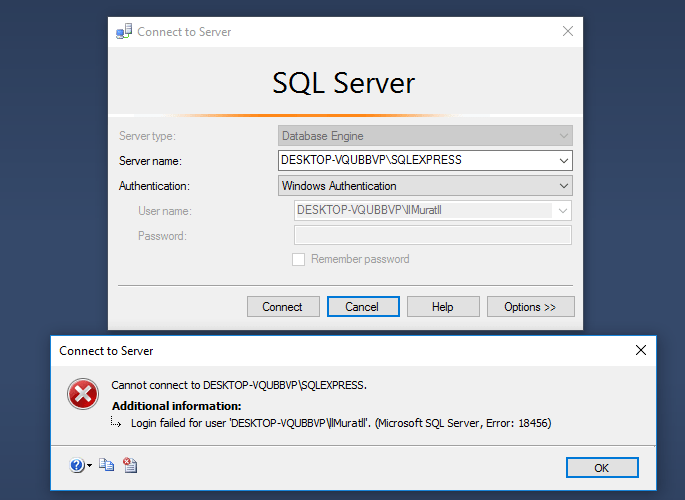
Task: Open the Authentication dropdown
Action: point(425,186)
